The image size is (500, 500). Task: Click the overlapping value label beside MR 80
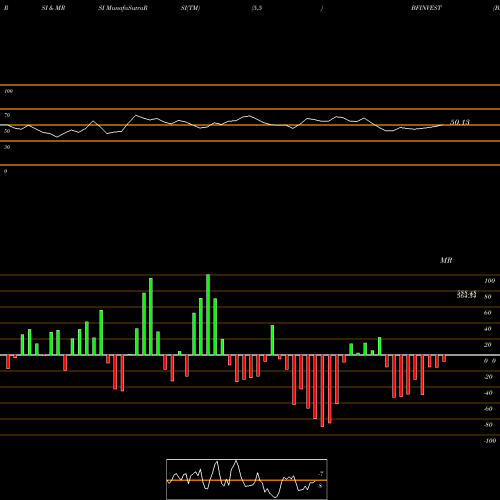pos(466,294)
